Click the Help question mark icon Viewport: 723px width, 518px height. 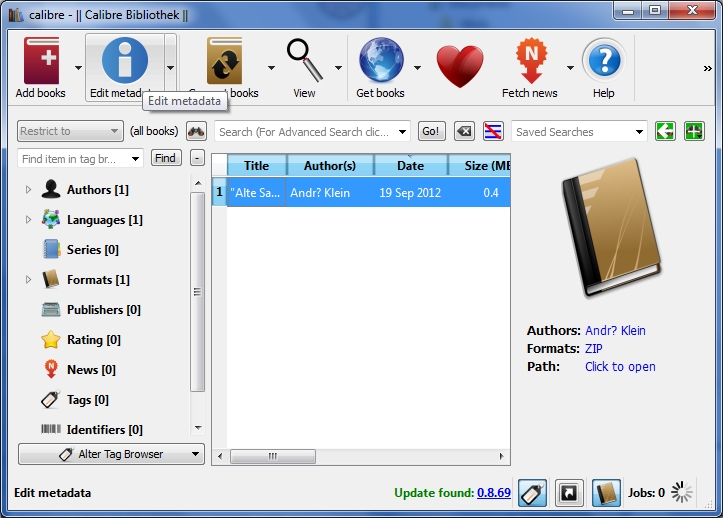point(604,60)
